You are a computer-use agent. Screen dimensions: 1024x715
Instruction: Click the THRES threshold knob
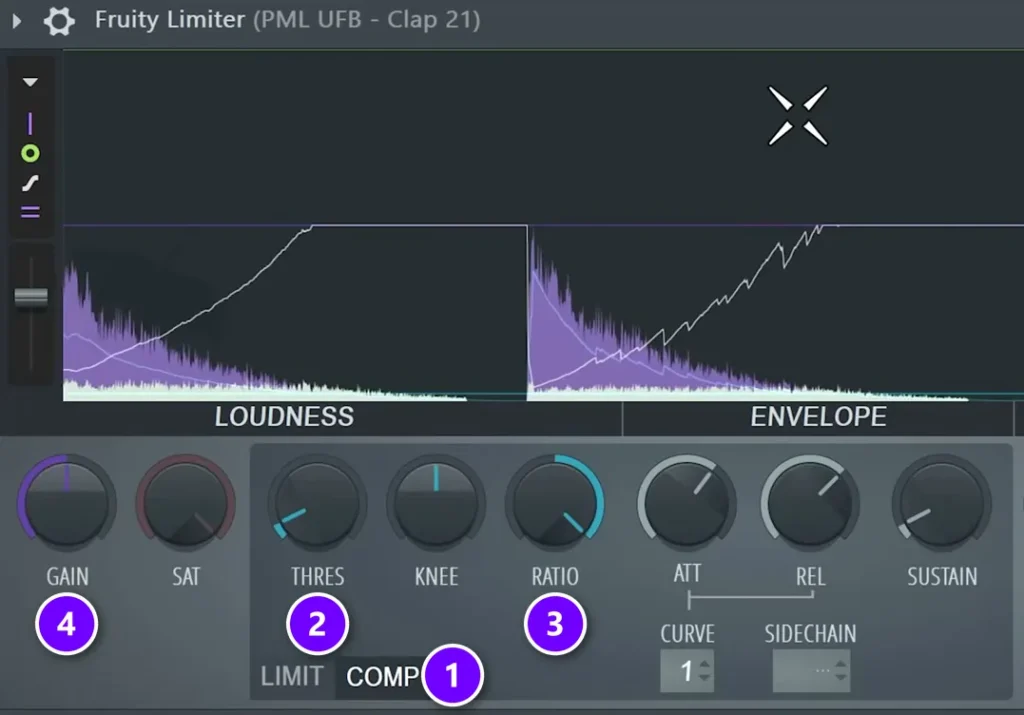tap(317, 503)
